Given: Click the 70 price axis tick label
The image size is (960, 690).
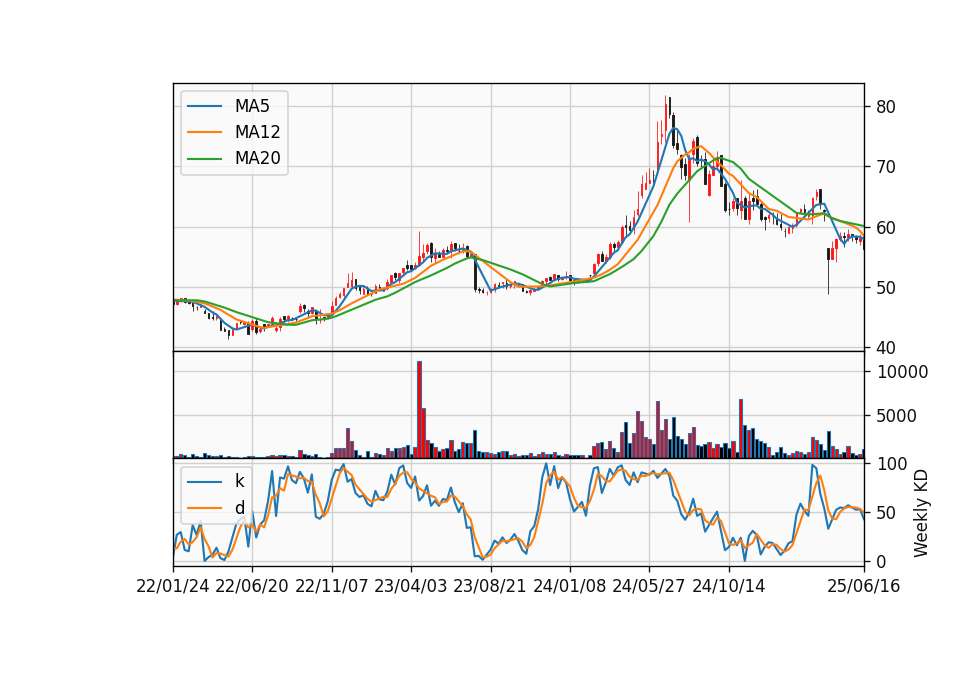Looking at the screenshot, I should pyautogui.click(x=886, y=167).
